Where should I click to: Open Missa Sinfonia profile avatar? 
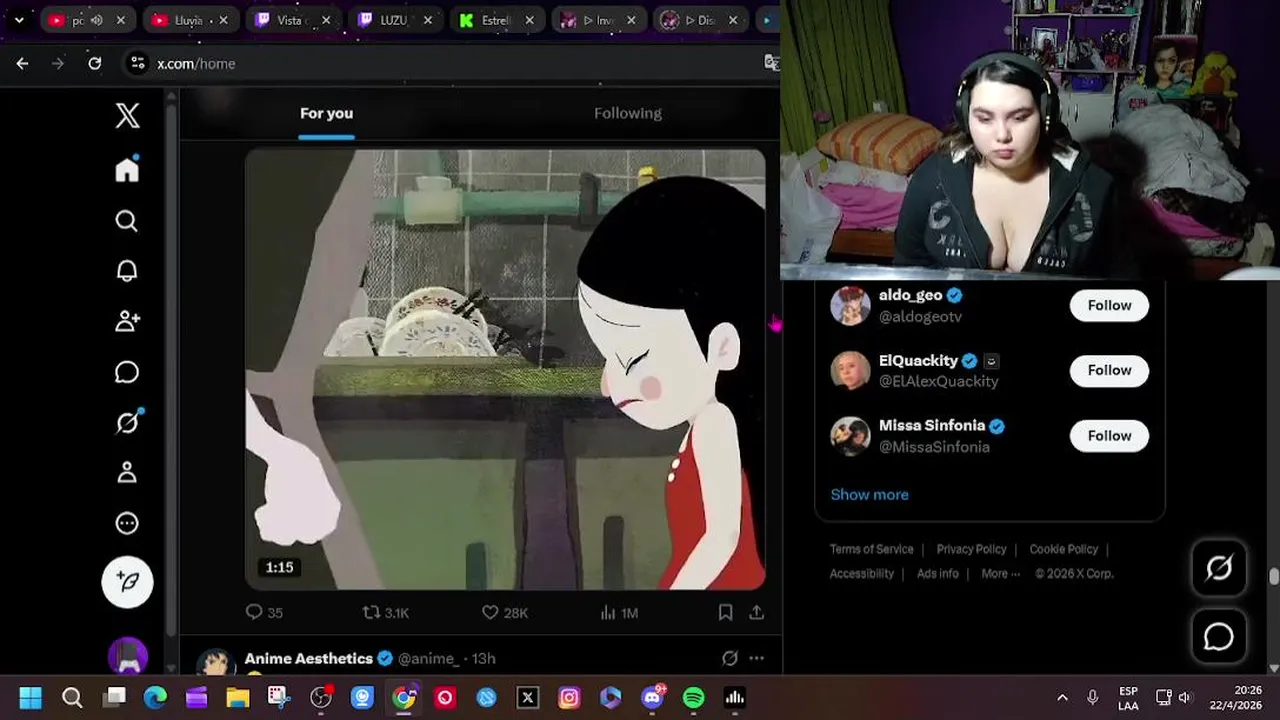(850, 436)
